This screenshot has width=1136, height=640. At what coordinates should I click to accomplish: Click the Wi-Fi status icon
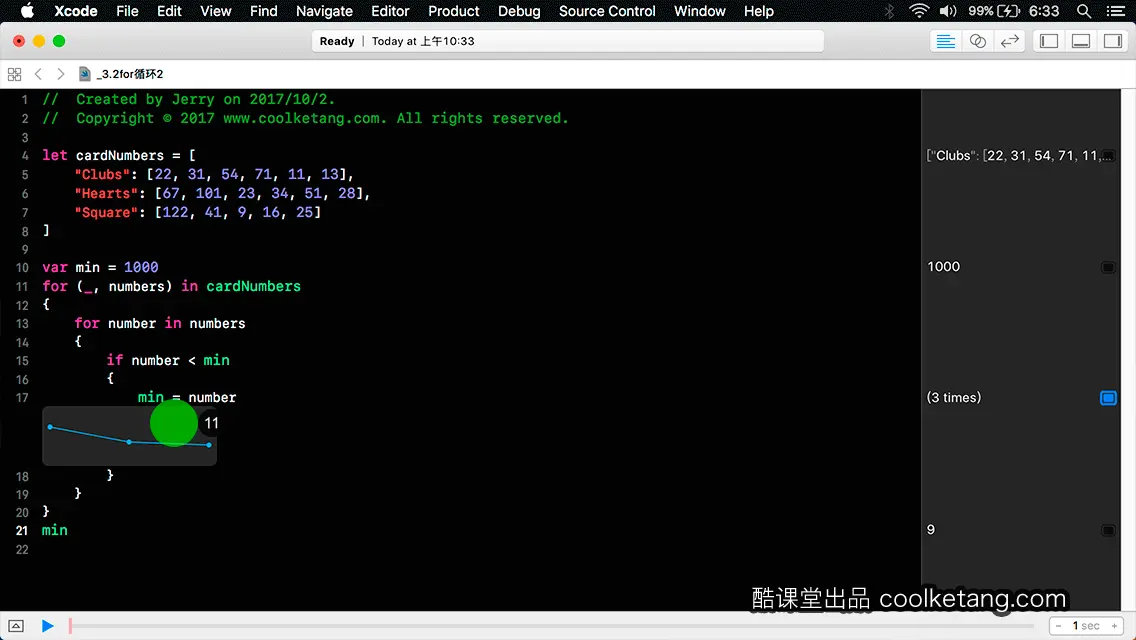click(919, 11)
